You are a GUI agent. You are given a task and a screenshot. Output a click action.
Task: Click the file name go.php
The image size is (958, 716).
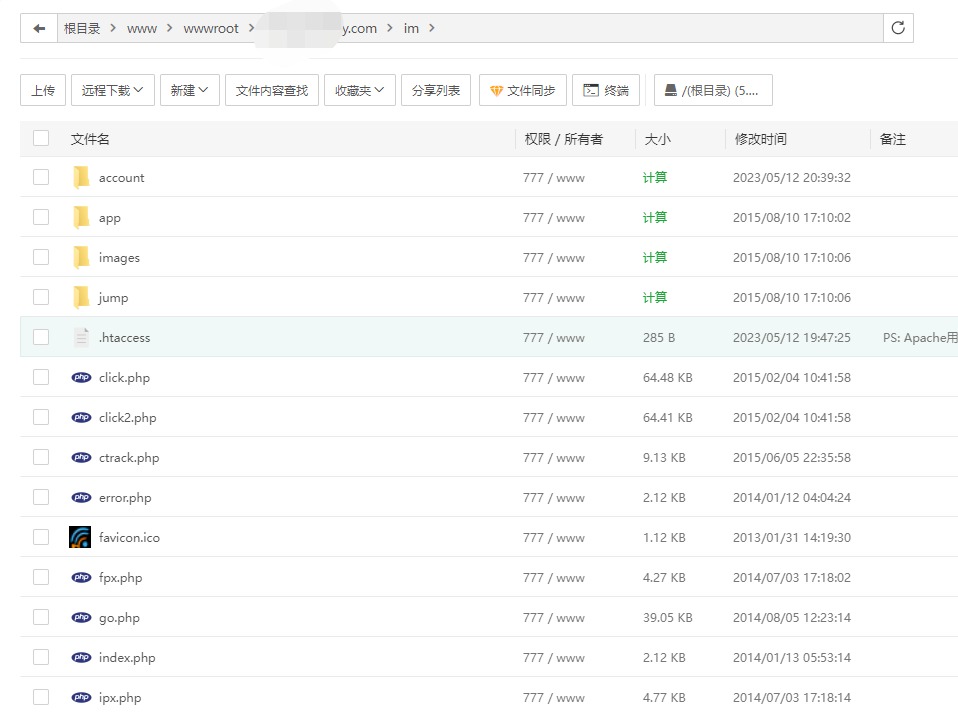(119, 618)
